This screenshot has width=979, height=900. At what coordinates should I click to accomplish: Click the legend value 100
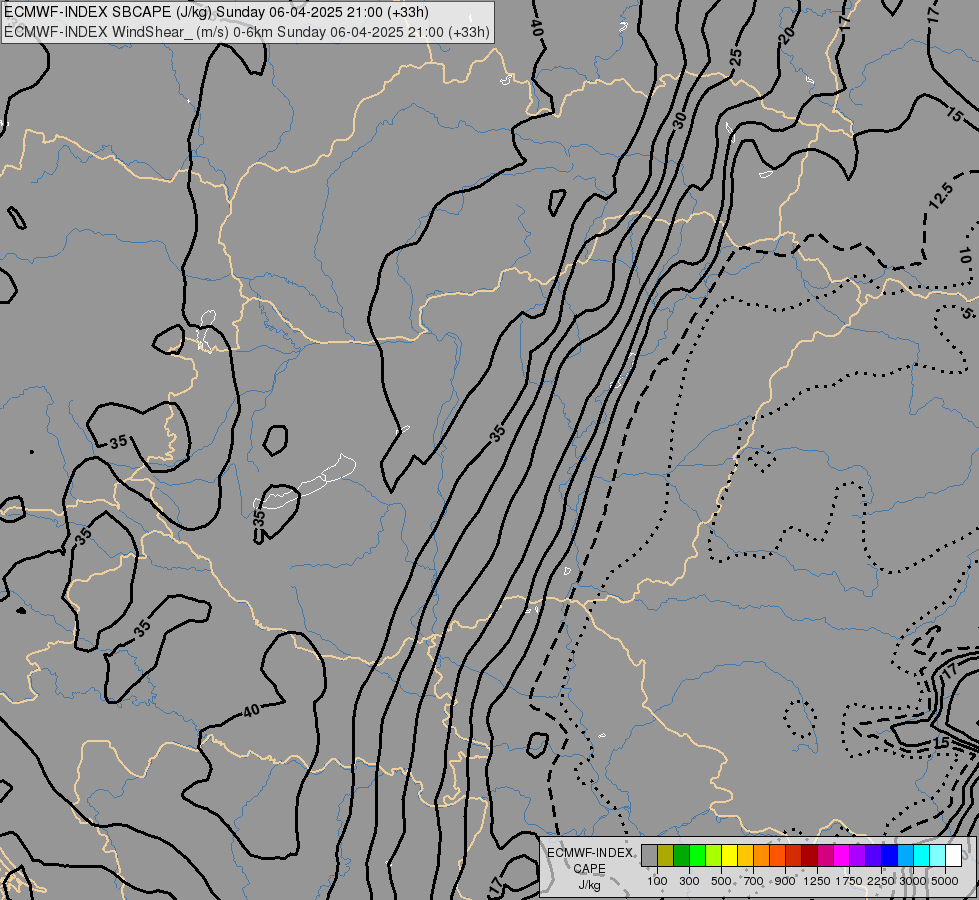click(x=657, y=881)
